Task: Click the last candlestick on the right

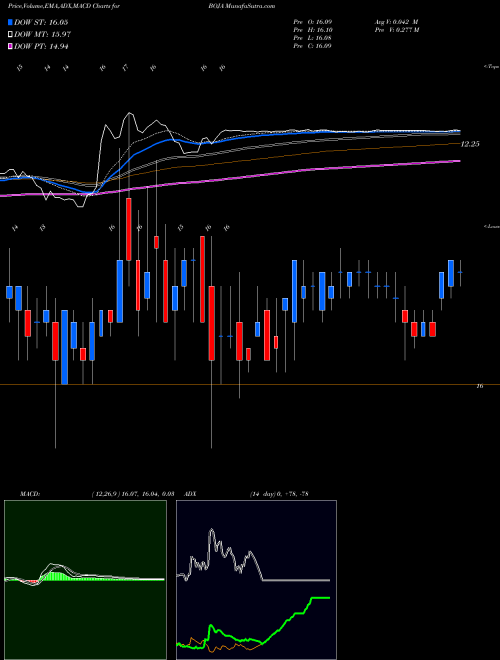Action: pyautogui.click(x=460, y=273)
